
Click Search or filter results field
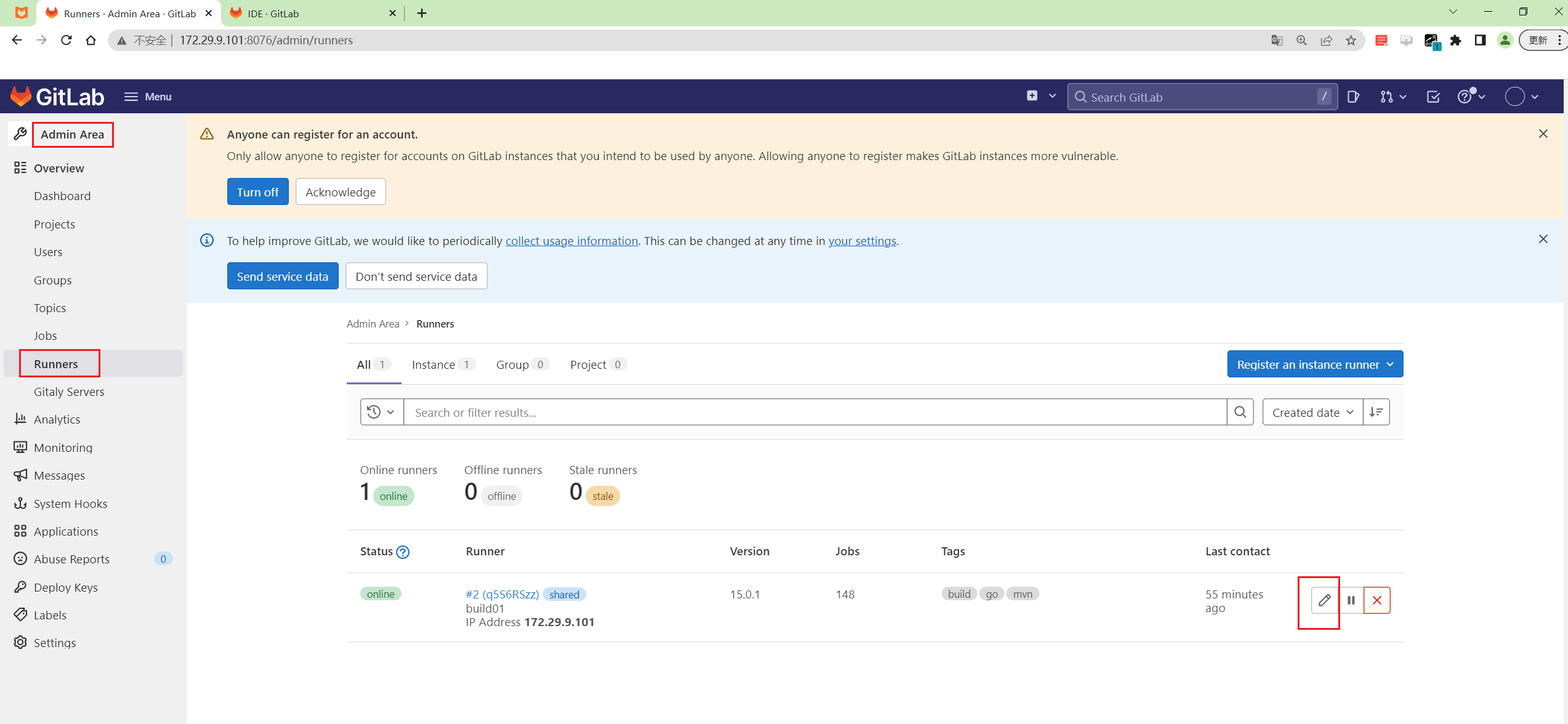point(815,412)
